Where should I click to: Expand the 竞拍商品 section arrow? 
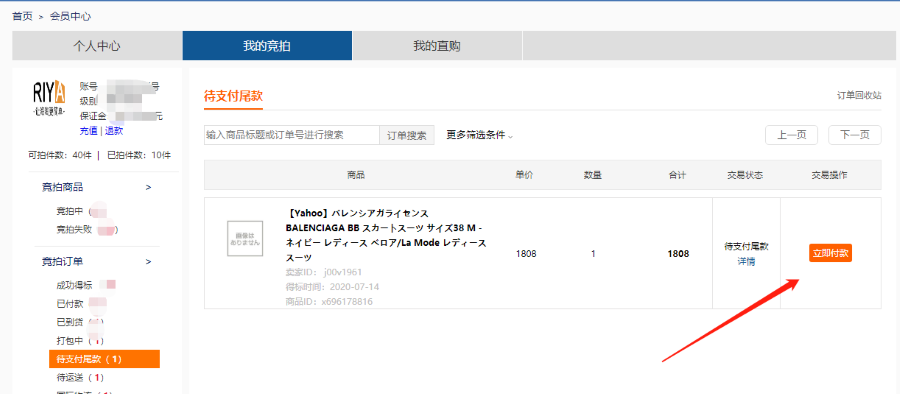[148, 187]
